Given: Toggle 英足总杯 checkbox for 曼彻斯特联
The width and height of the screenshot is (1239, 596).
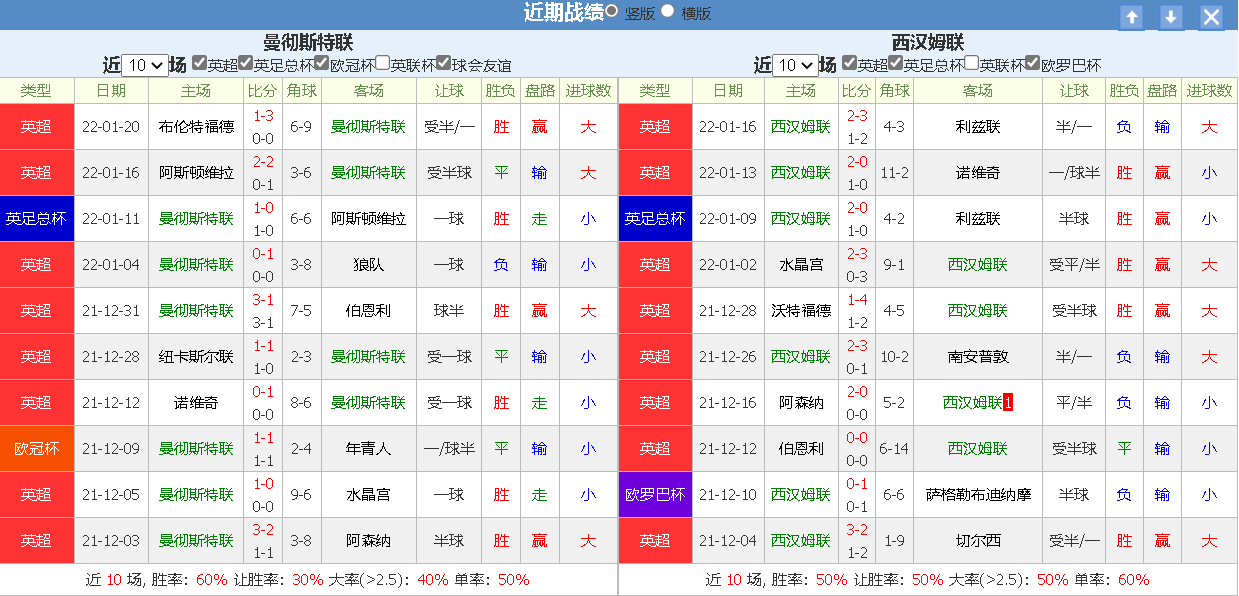Looking at the screenshot, I should click(245, 62).
